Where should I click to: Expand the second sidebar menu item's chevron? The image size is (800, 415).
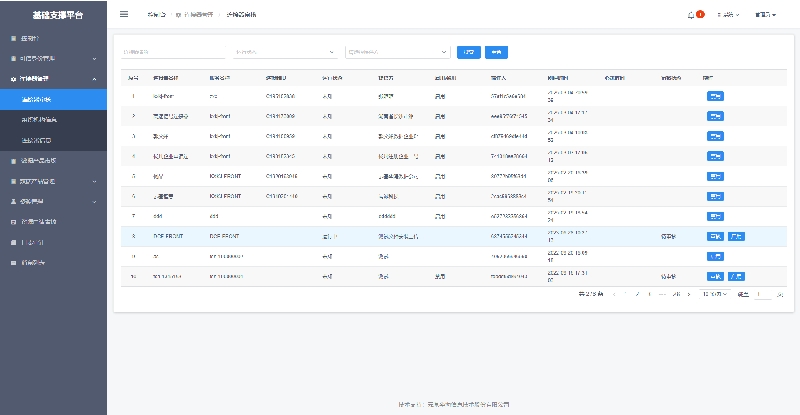tap(94, 58)
